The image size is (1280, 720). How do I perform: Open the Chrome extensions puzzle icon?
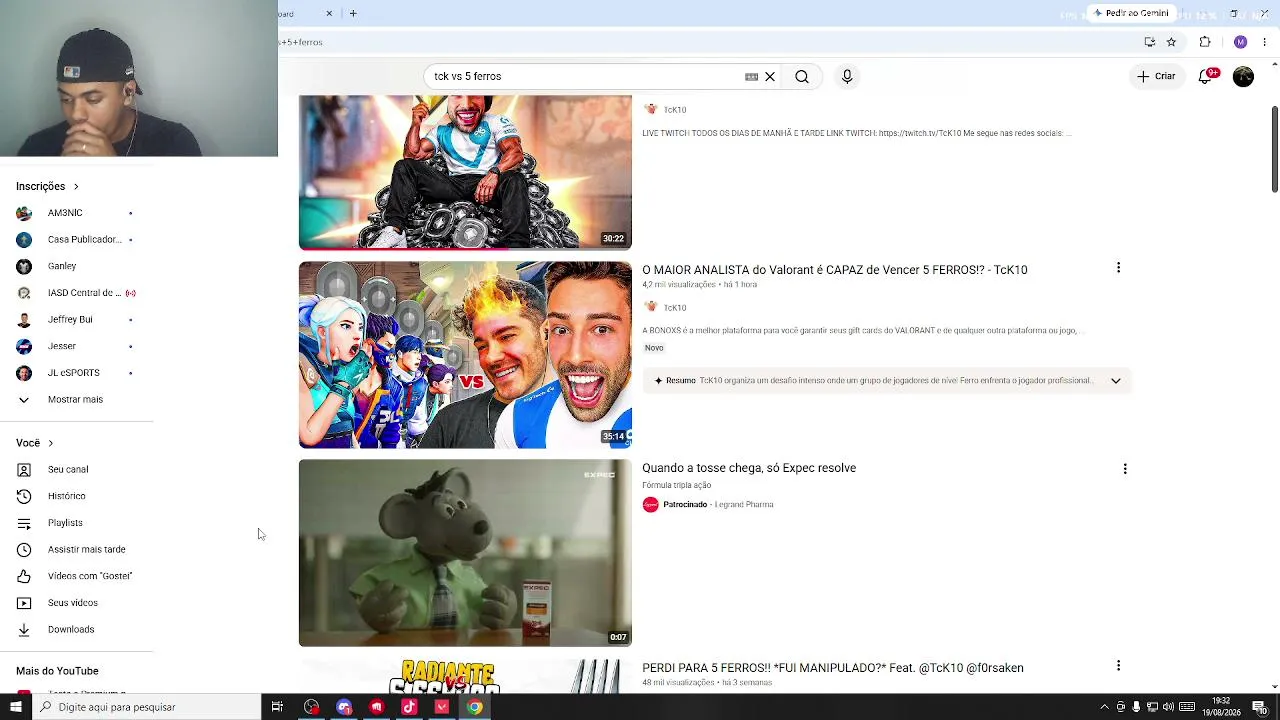pyautogui.click(x=1205, y=42)
